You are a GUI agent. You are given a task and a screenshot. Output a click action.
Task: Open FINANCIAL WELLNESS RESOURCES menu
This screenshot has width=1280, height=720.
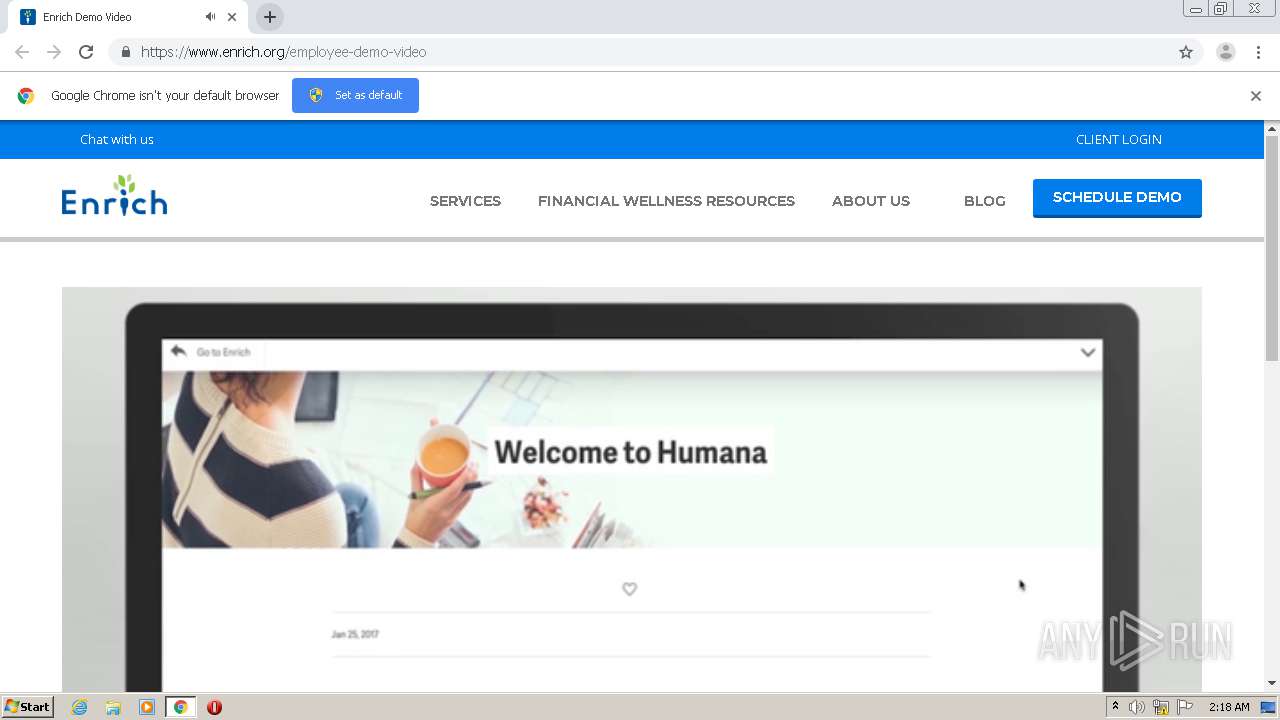click(x=666, y=201)
